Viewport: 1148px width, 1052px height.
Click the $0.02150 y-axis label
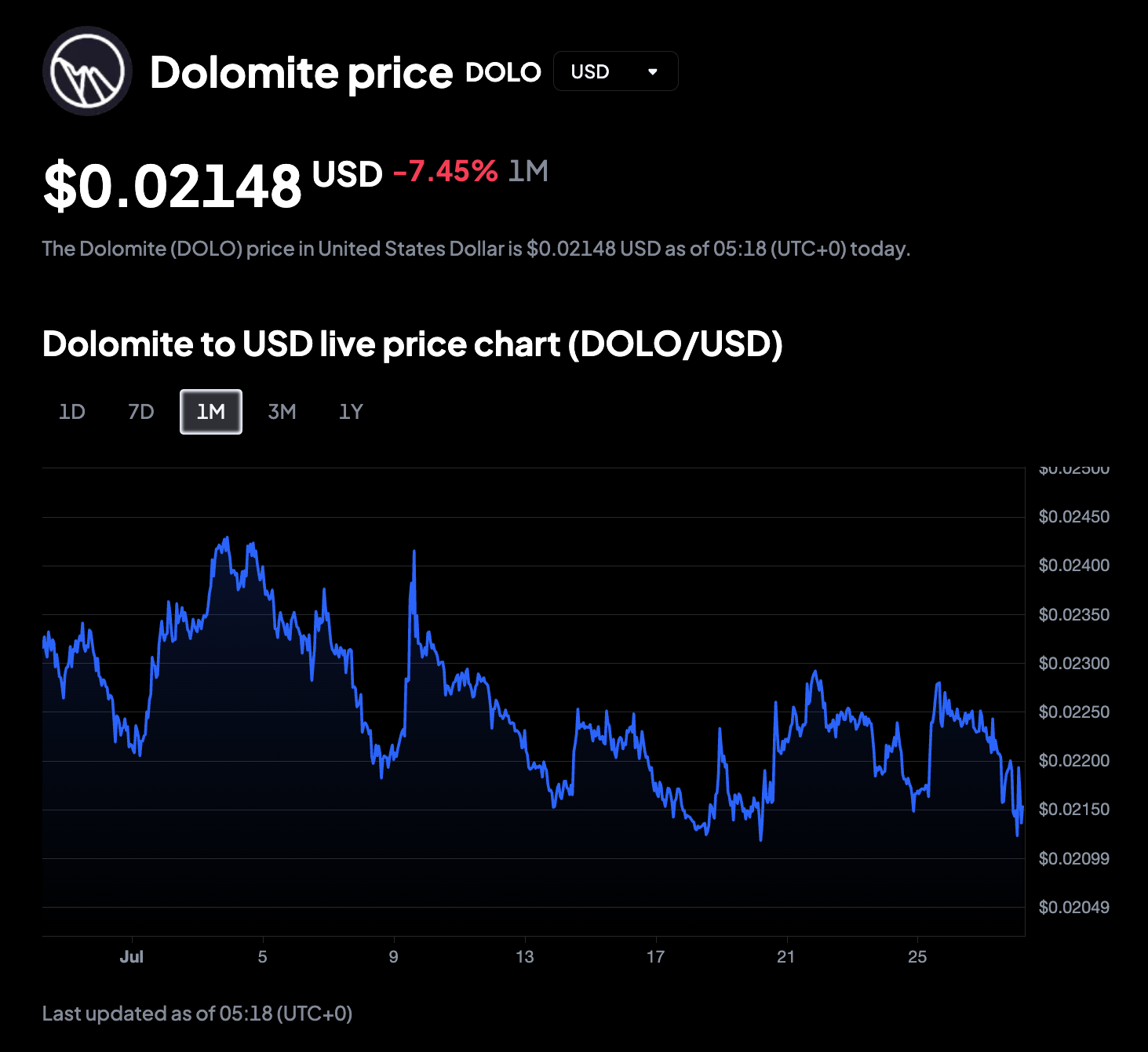tap(1073, 810)
